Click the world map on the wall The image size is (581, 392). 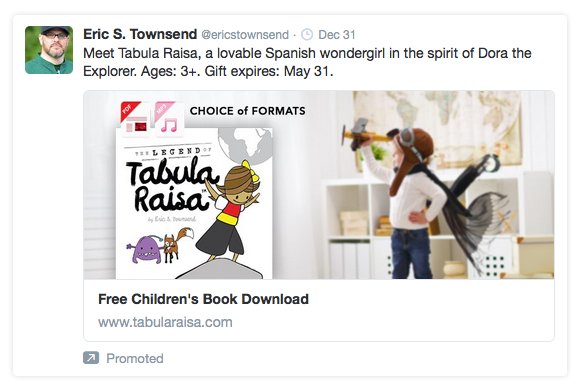point(437,126)
